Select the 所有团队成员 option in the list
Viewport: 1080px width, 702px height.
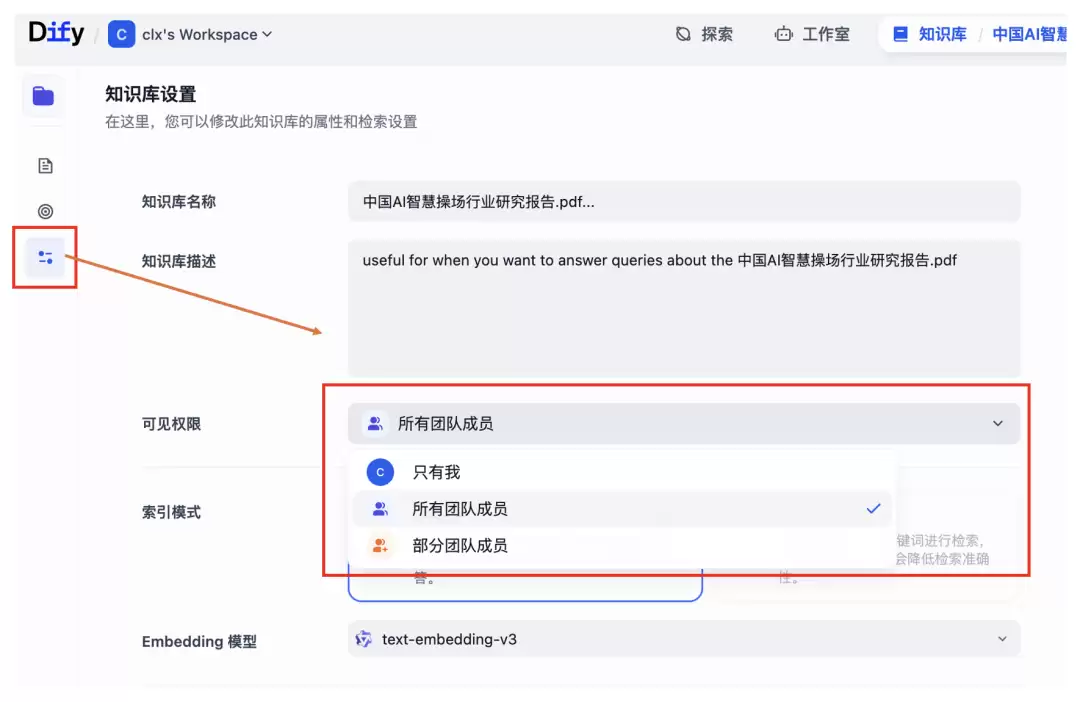coord(623,509)
